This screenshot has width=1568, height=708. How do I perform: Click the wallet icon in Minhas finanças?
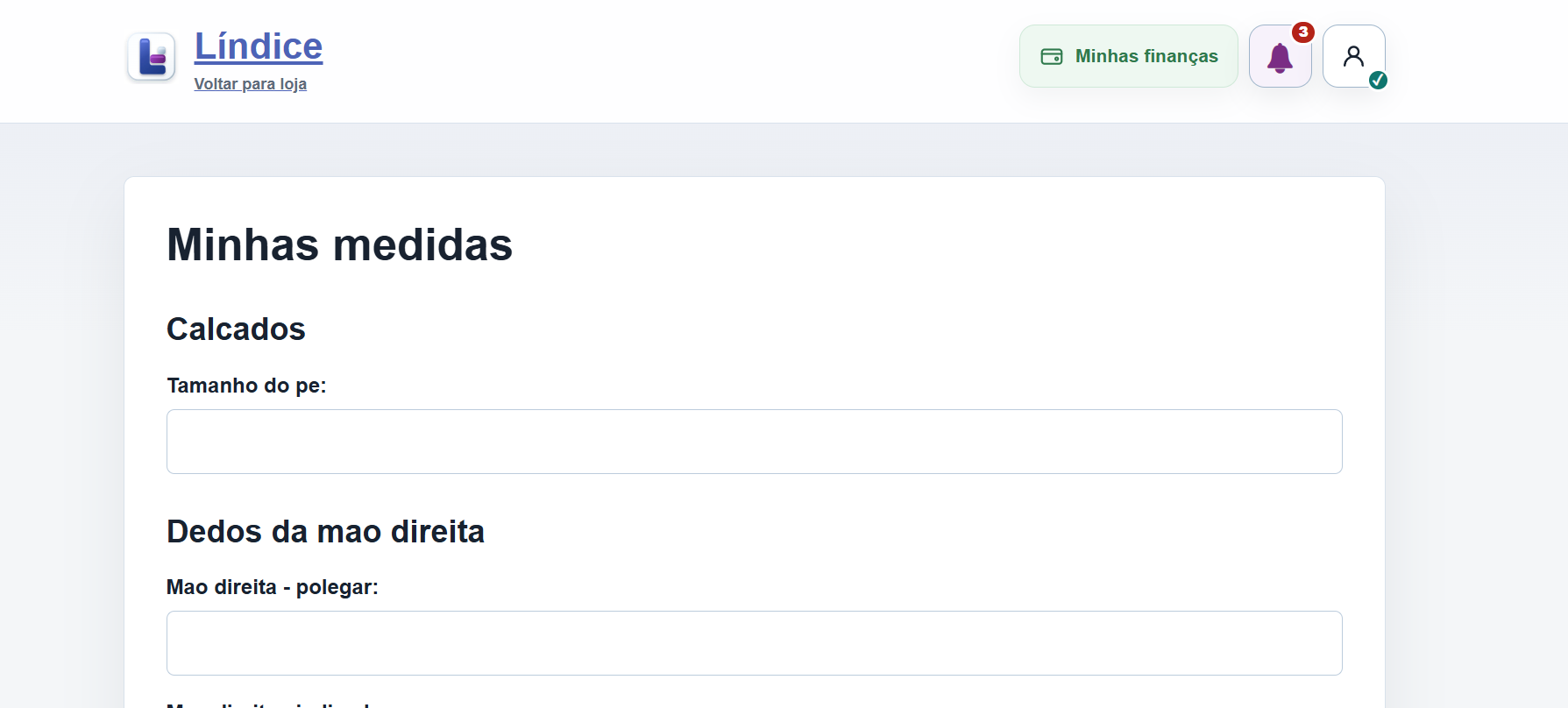[1052, 56]
